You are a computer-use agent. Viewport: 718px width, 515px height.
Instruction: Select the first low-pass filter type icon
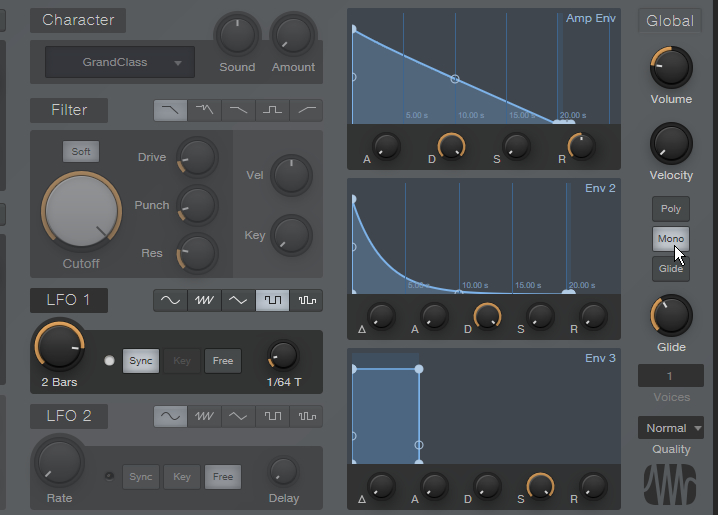[171, 110]
